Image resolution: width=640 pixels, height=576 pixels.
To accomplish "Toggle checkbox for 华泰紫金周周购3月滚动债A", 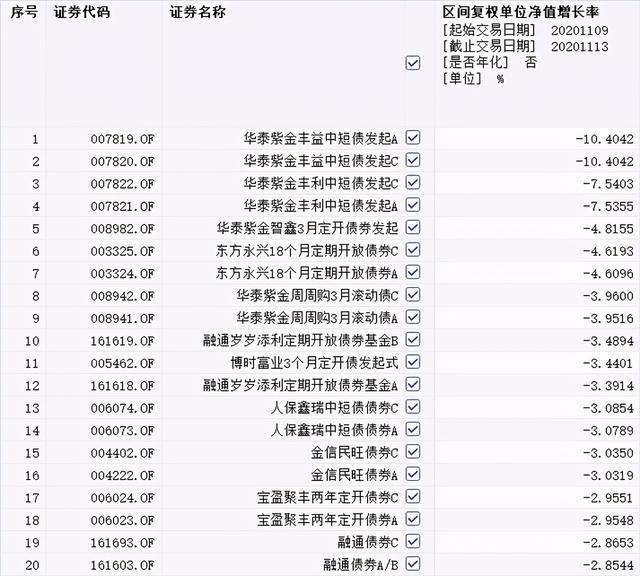I will click(413, 317).
